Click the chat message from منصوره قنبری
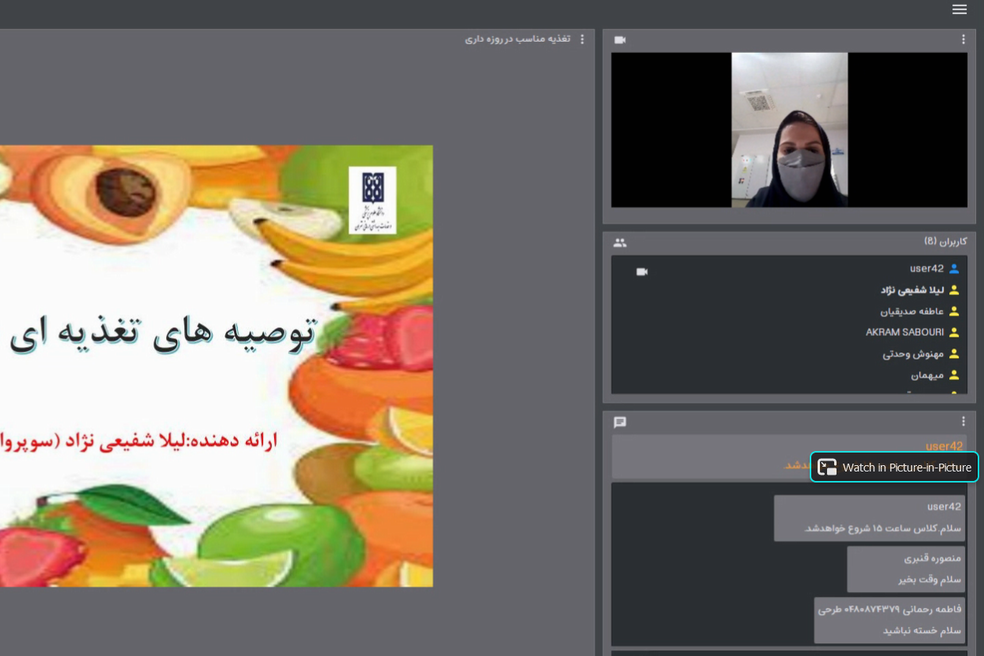The image size is (984, 656). coord(905,568)
